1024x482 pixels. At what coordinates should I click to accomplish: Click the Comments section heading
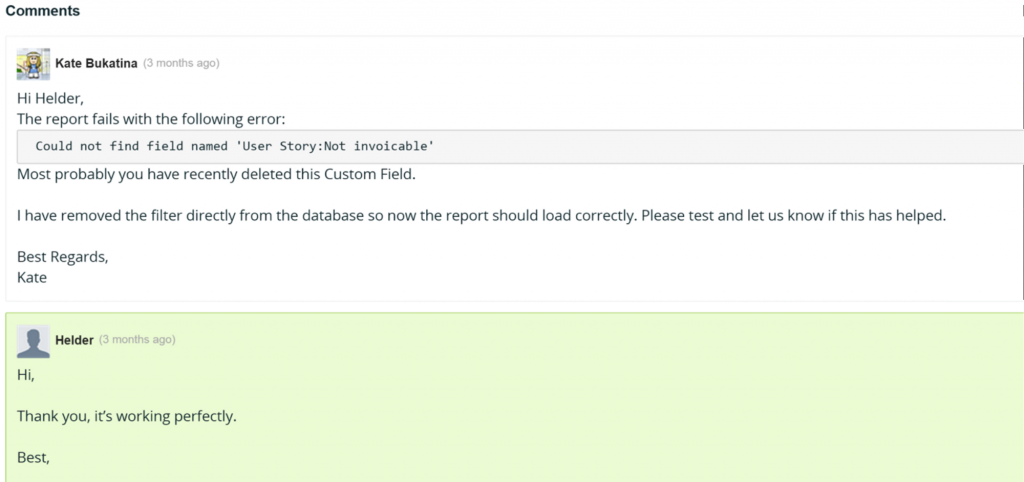pos(42,11)
